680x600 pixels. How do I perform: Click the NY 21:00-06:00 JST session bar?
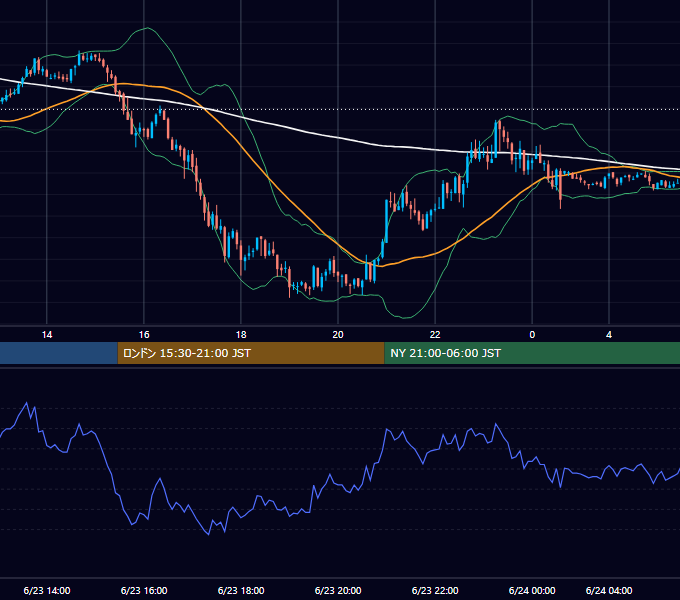532,353
